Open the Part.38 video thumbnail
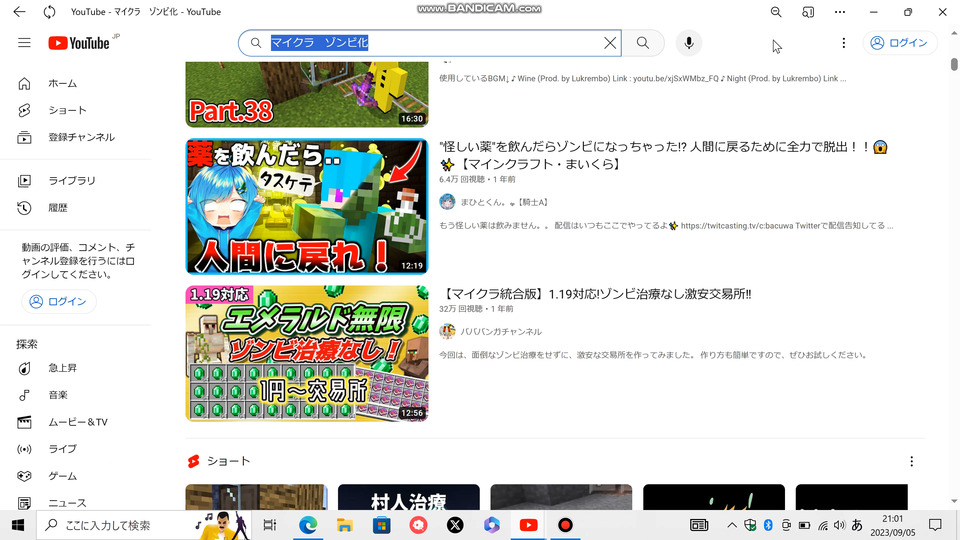Image resolution: width=960 pixels, height=540 pixels. coord(307,94)
